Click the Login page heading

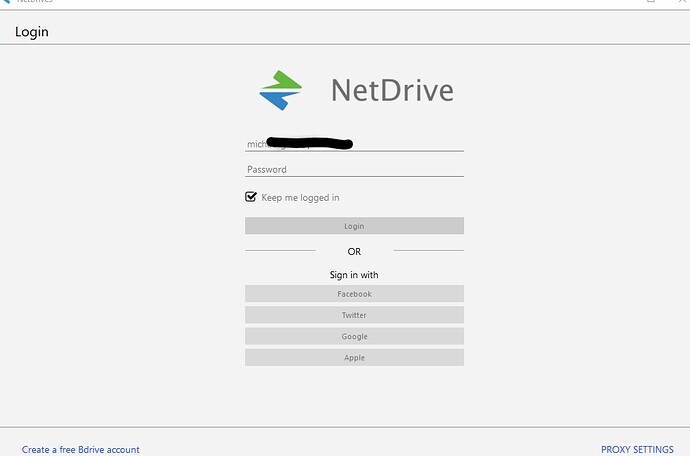32,32
